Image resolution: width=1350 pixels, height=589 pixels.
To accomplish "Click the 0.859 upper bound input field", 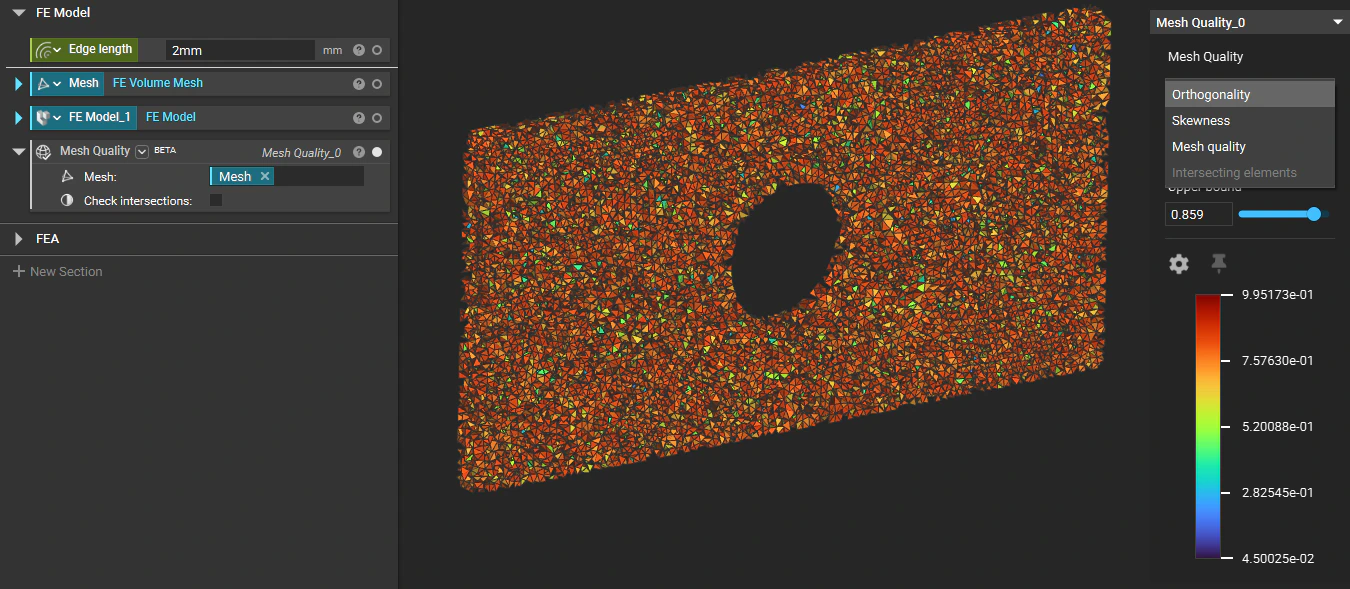I will point(1197,214).
